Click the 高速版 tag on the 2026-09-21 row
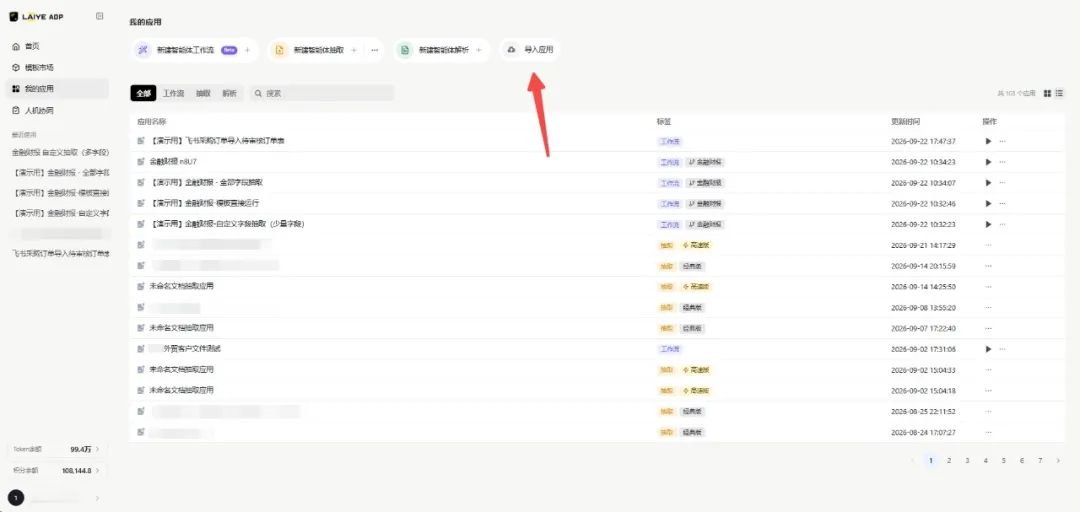Screen dimensions: 1080x512 click(x=695, y=245)
